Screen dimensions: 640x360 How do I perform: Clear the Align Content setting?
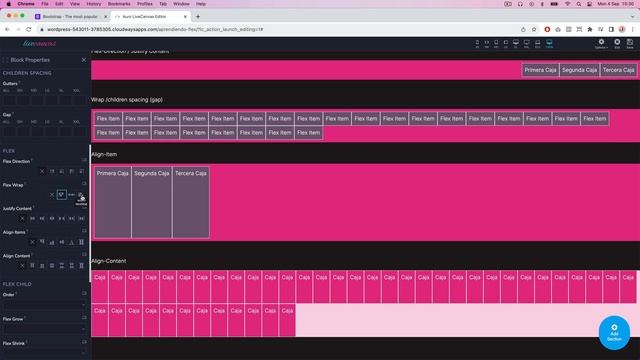click(22, 266)
